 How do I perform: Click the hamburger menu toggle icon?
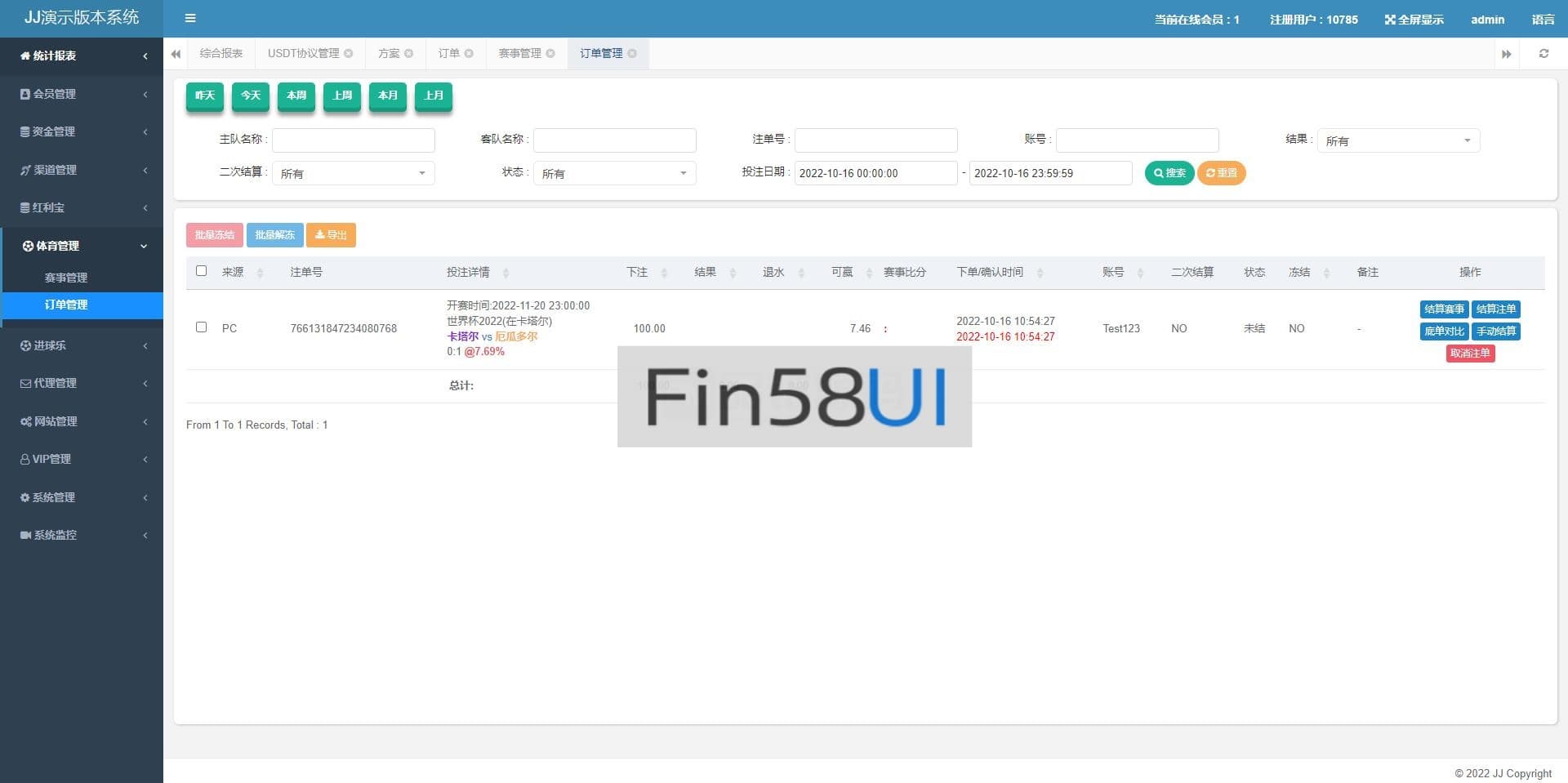click(x=189, y=18)
